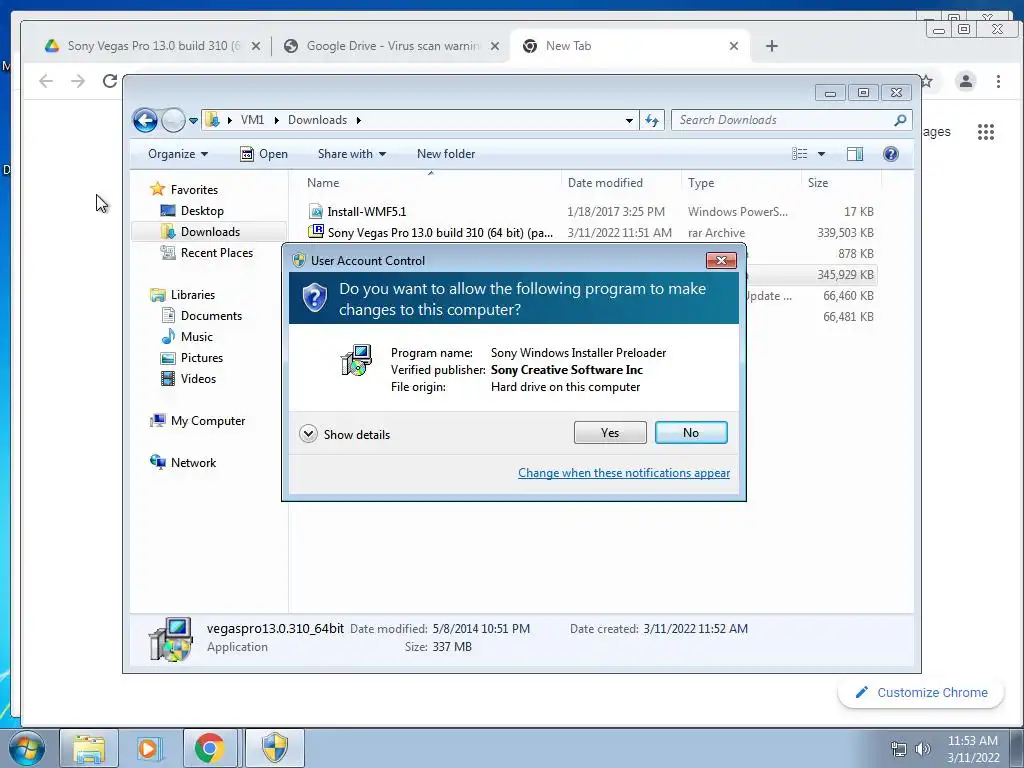Select Libraries in the navigation pane
The height and width of the screenshot is (768, 1024).
pos(193,295)
